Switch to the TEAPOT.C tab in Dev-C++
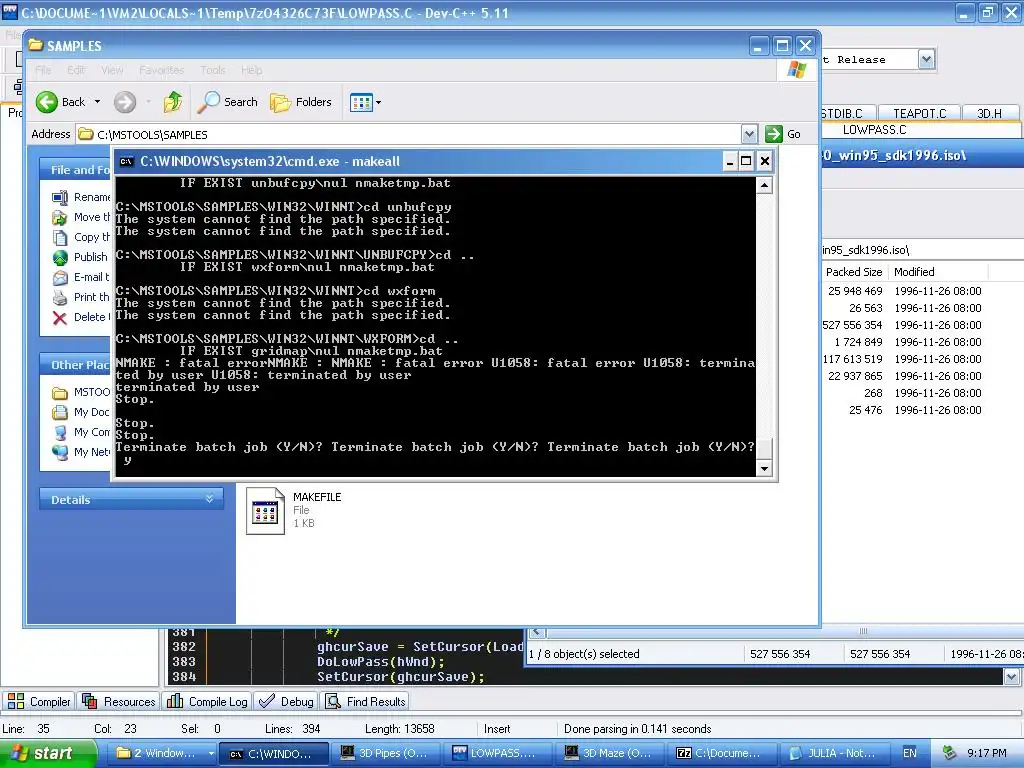The height and width of the screenshot is (768, 1024). pos(920,113)
